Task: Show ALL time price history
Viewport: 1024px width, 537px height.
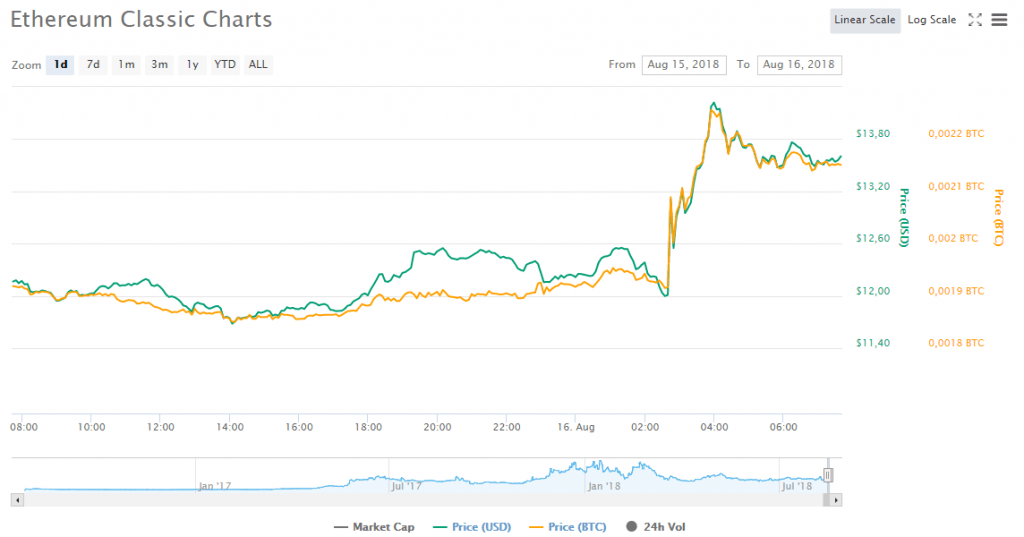Action: click(258, 65)
